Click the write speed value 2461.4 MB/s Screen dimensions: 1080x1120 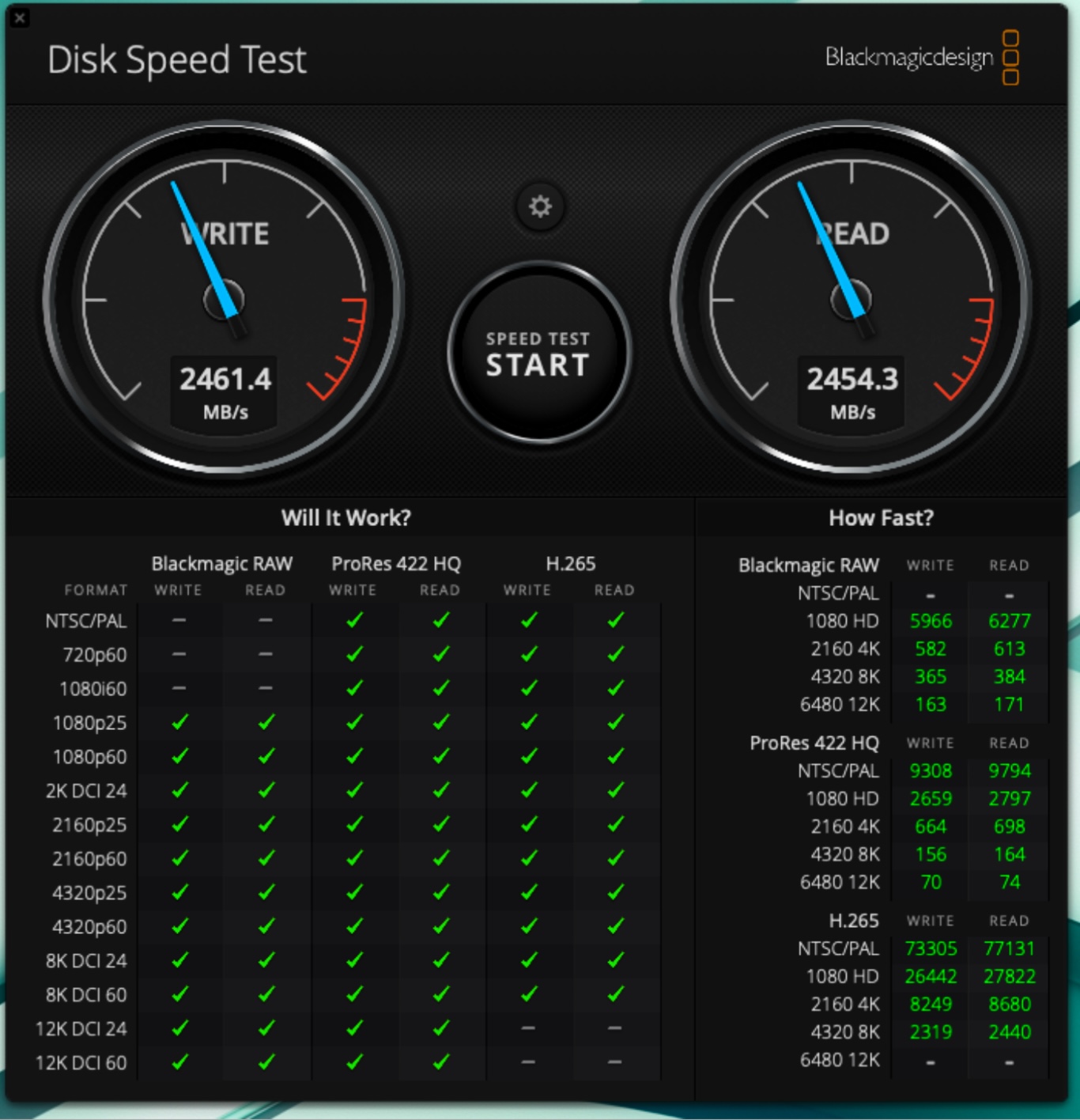[225, 392]
